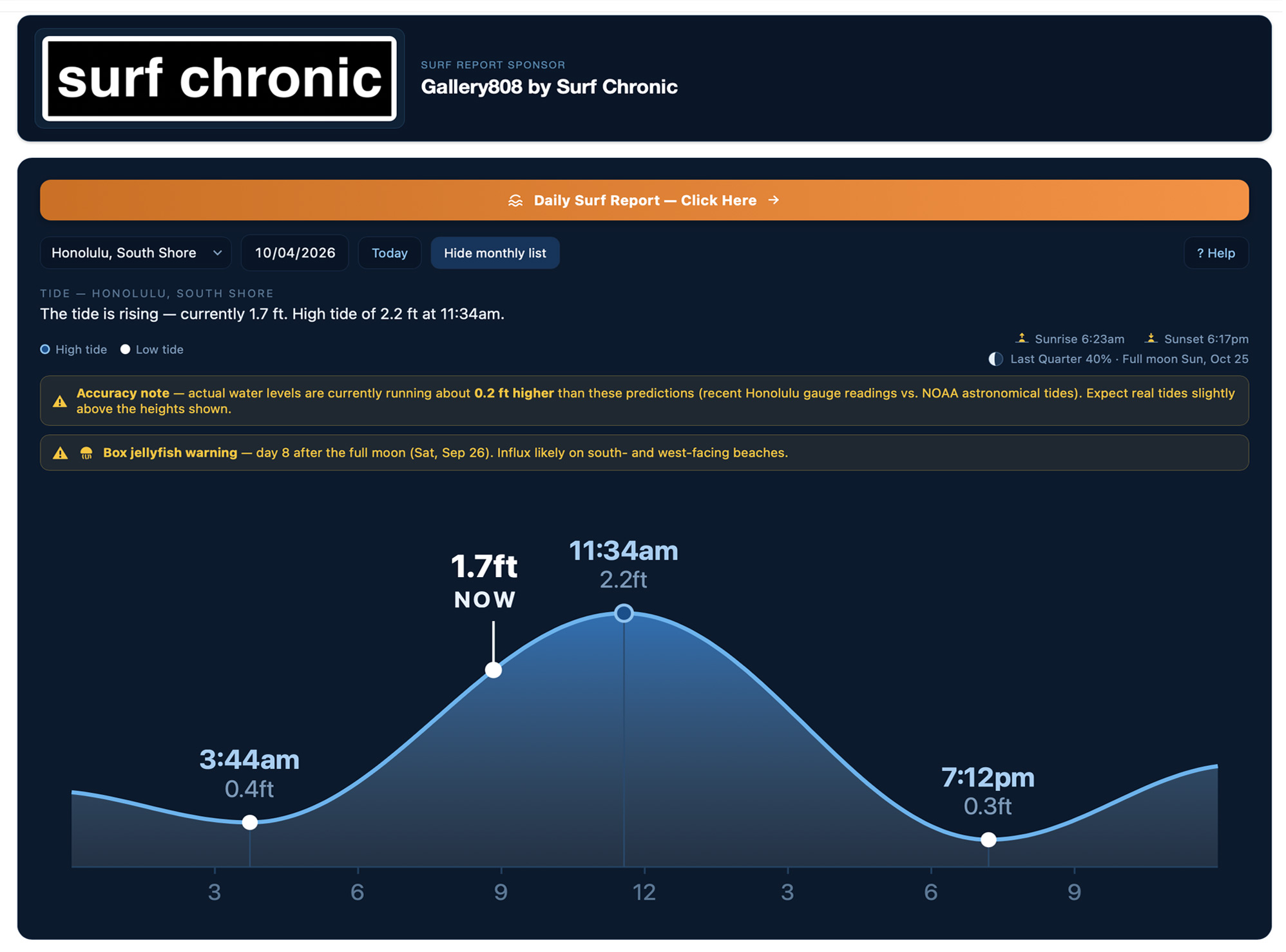Click the waves icon in the surf report banner
Viewport: 1286px width, 952px height.
515,200
